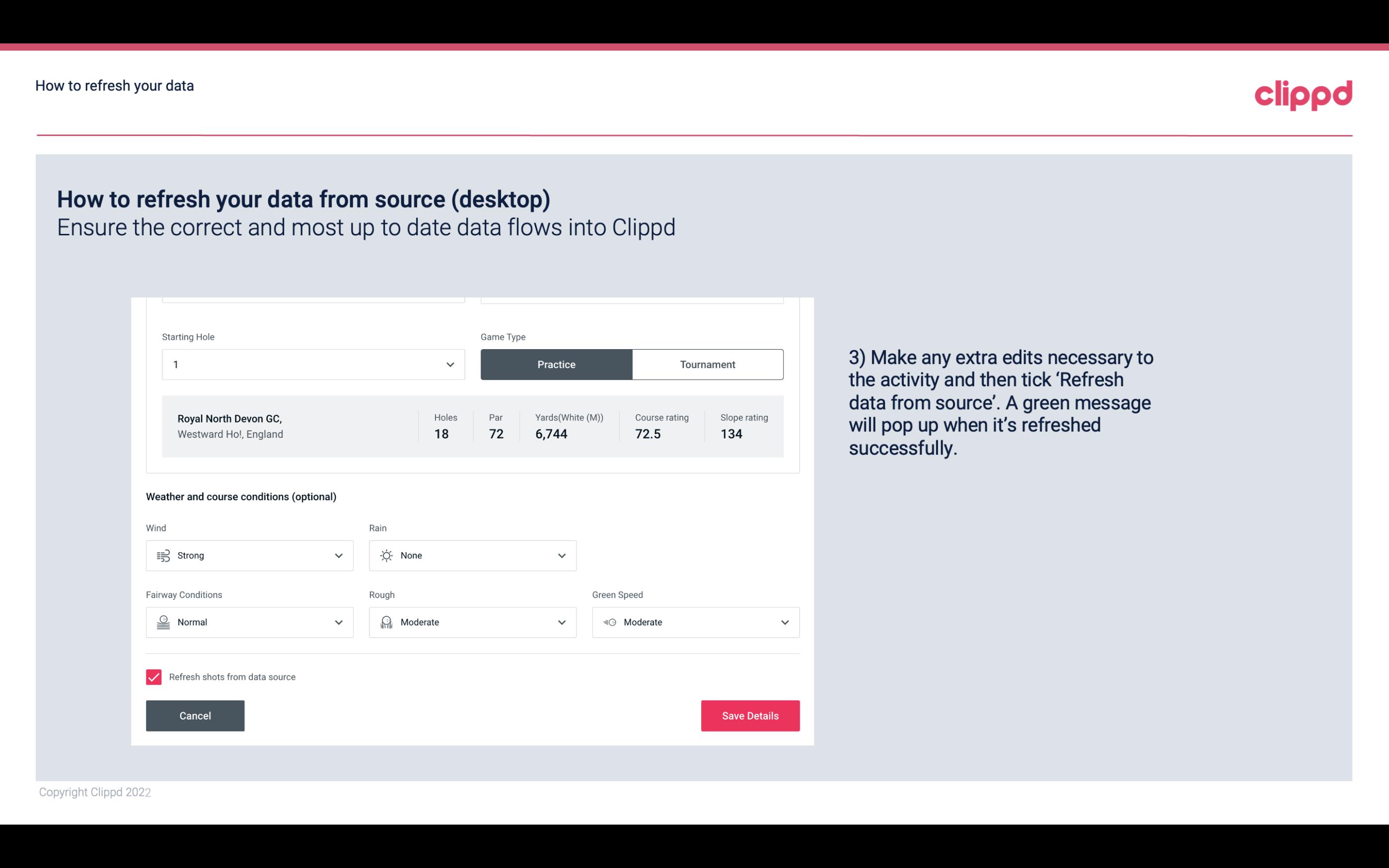This screenshot has height=868, width=1389.
Task: Click the Save Details button
Action: 750,715
